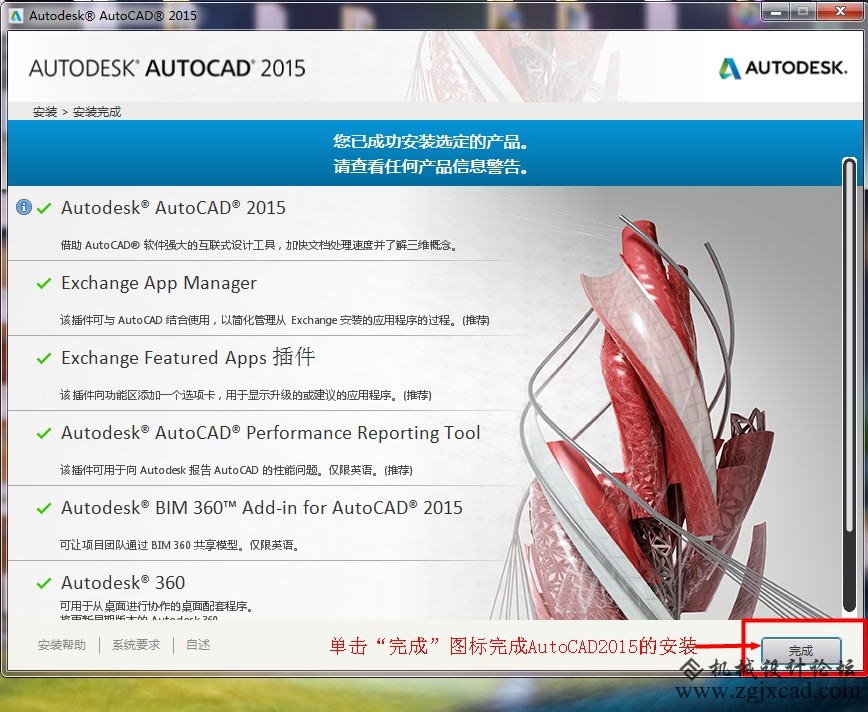
Task: Click the checkmark beside Exchange Featured Apps 插件
Action: (x=44, y=358)
